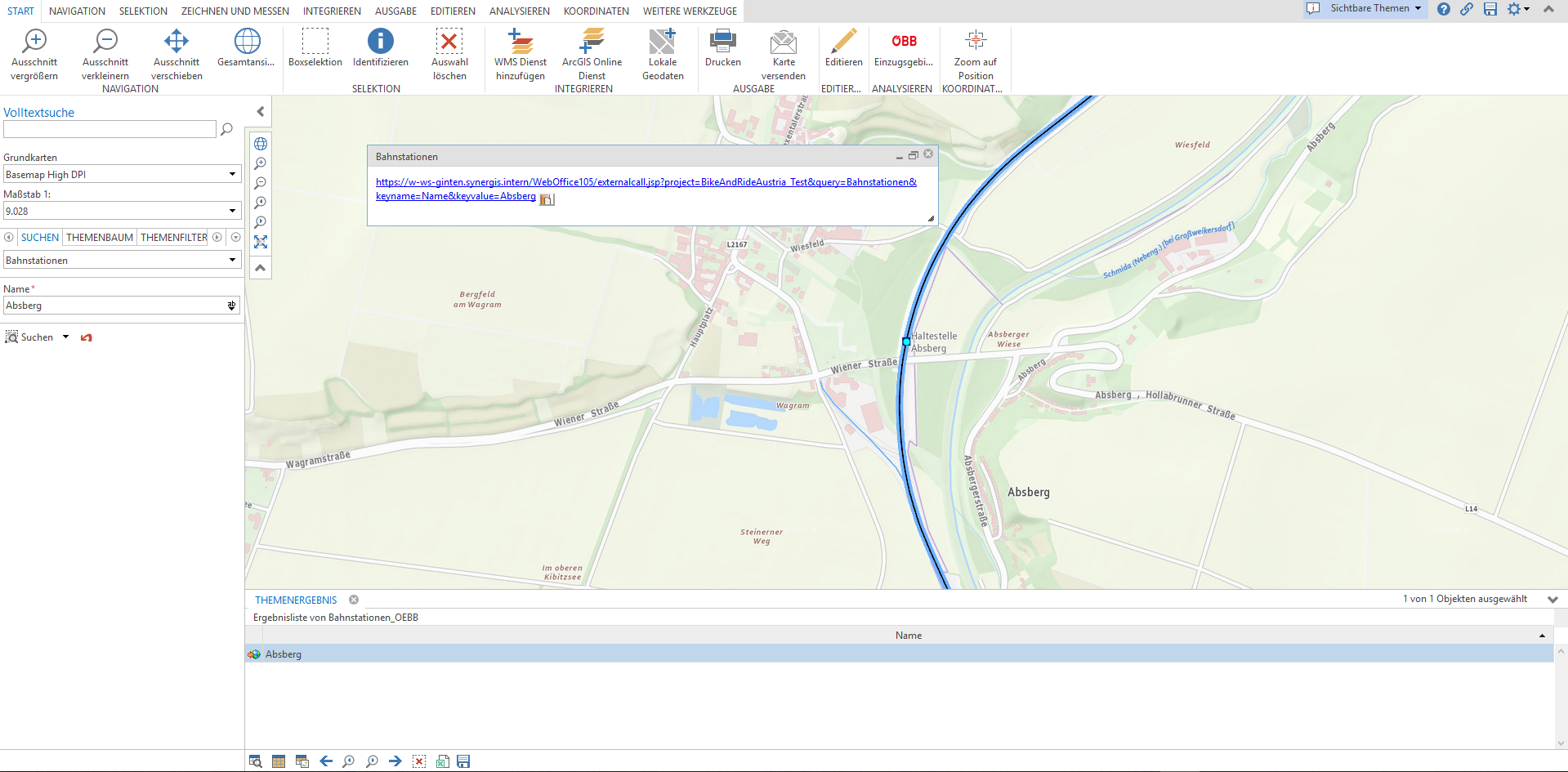The height and width of the screenshot is (772, 1568).
Task: Collapse the left search panel with chevron
Action: [x=260, y=111]
